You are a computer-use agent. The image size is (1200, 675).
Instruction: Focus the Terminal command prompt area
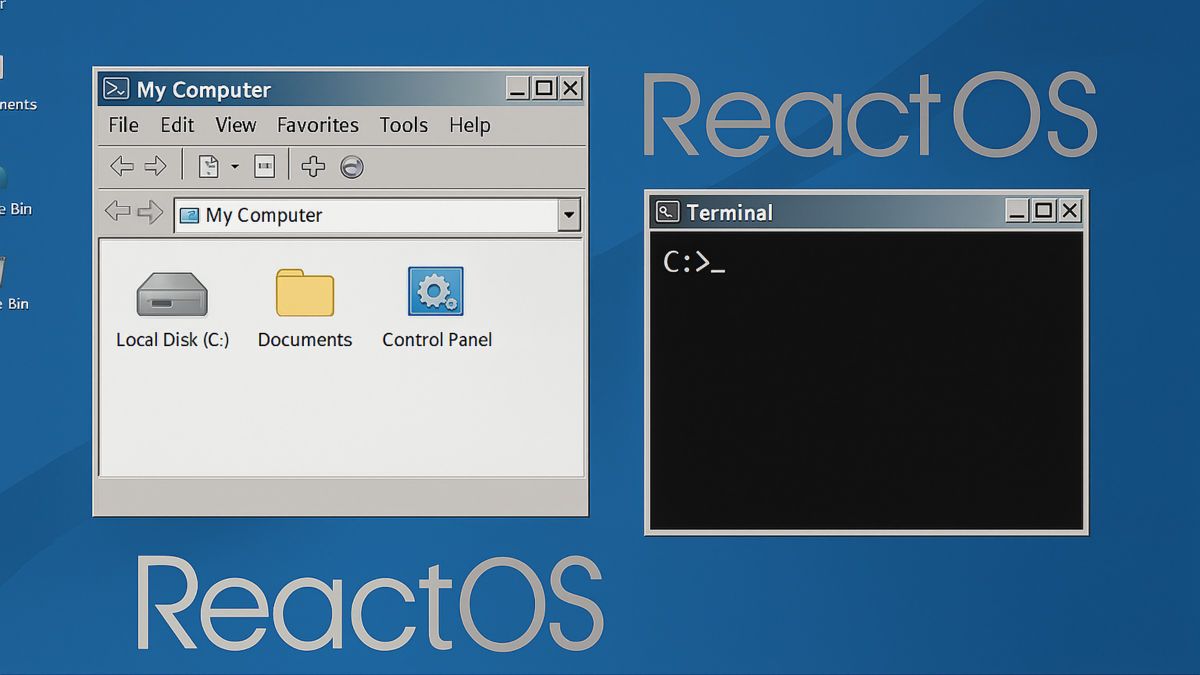tap(866, 380)
